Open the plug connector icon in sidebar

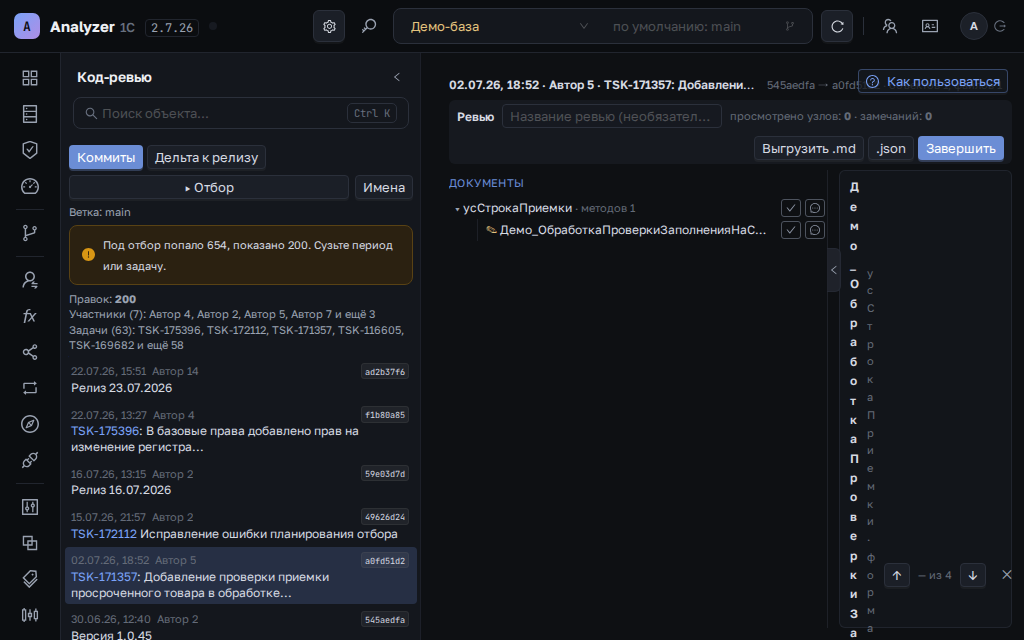pos(30,460)
